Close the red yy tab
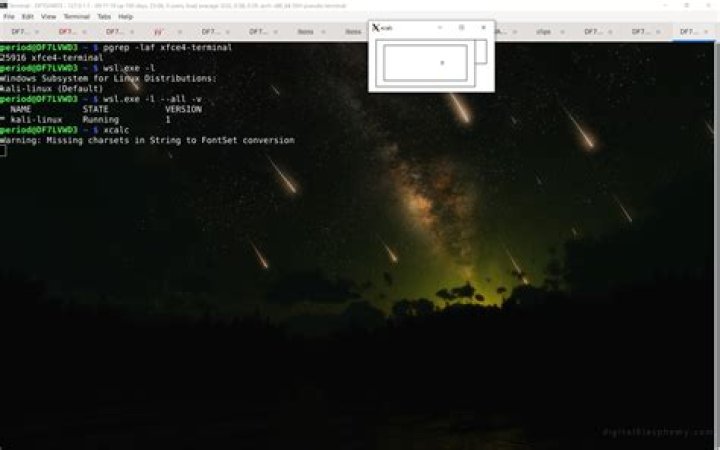Viewport: 720px width, 450px height. click(x=180, y=32)
